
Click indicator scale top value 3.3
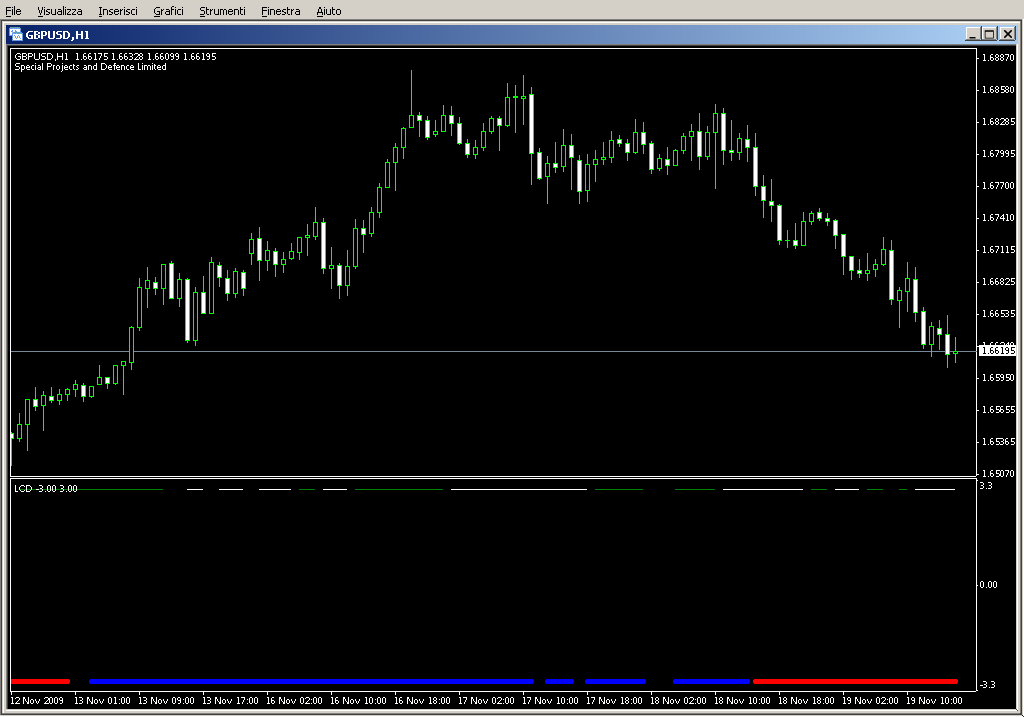click(x=985, y=485)
